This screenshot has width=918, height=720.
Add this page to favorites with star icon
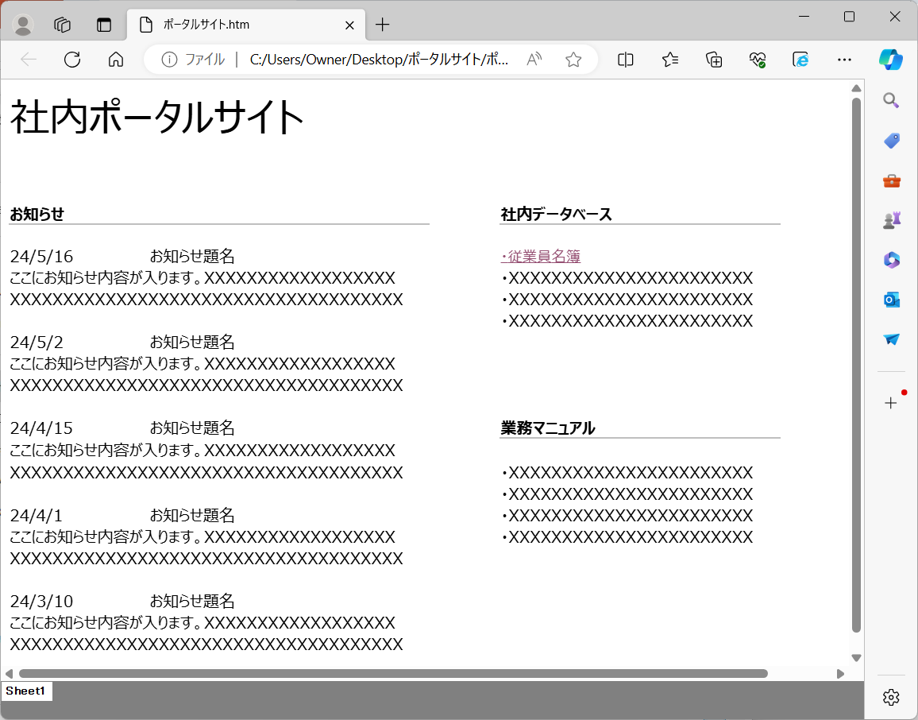tap(573, 60)
